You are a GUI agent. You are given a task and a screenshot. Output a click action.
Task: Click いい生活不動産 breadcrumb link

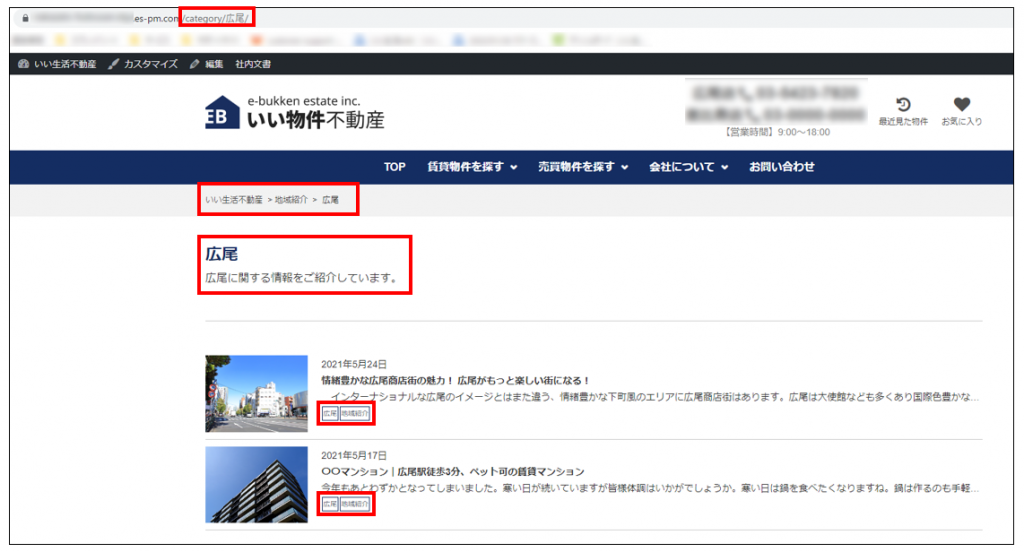point(234,200)
